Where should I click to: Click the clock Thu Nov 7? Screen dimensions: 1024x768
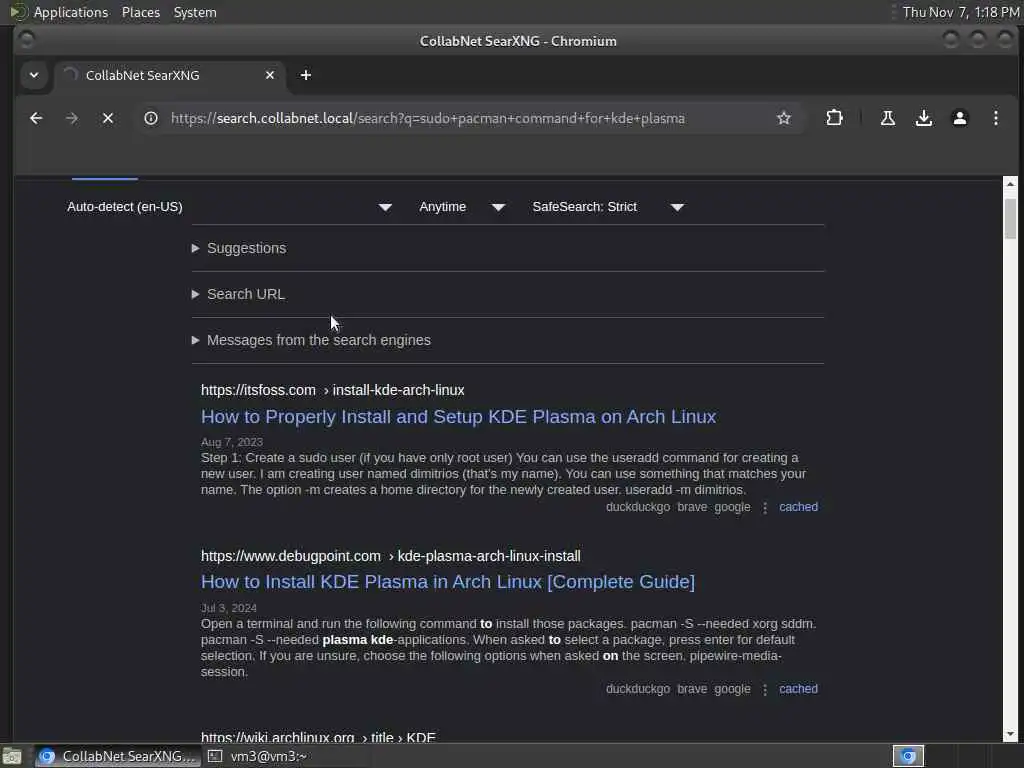(x=961, y=12)
